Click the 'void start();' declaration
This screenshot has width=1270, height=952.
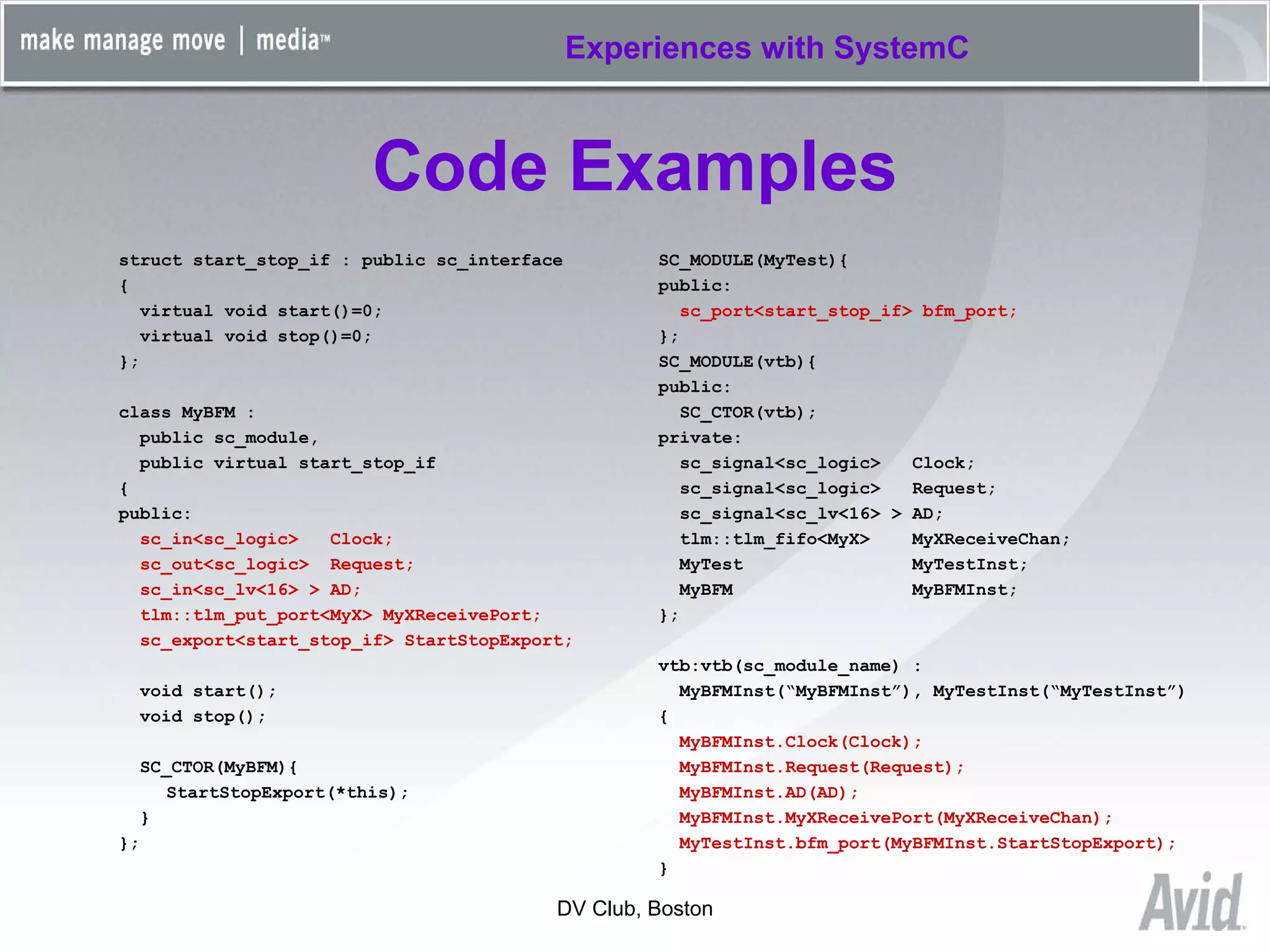208,692
